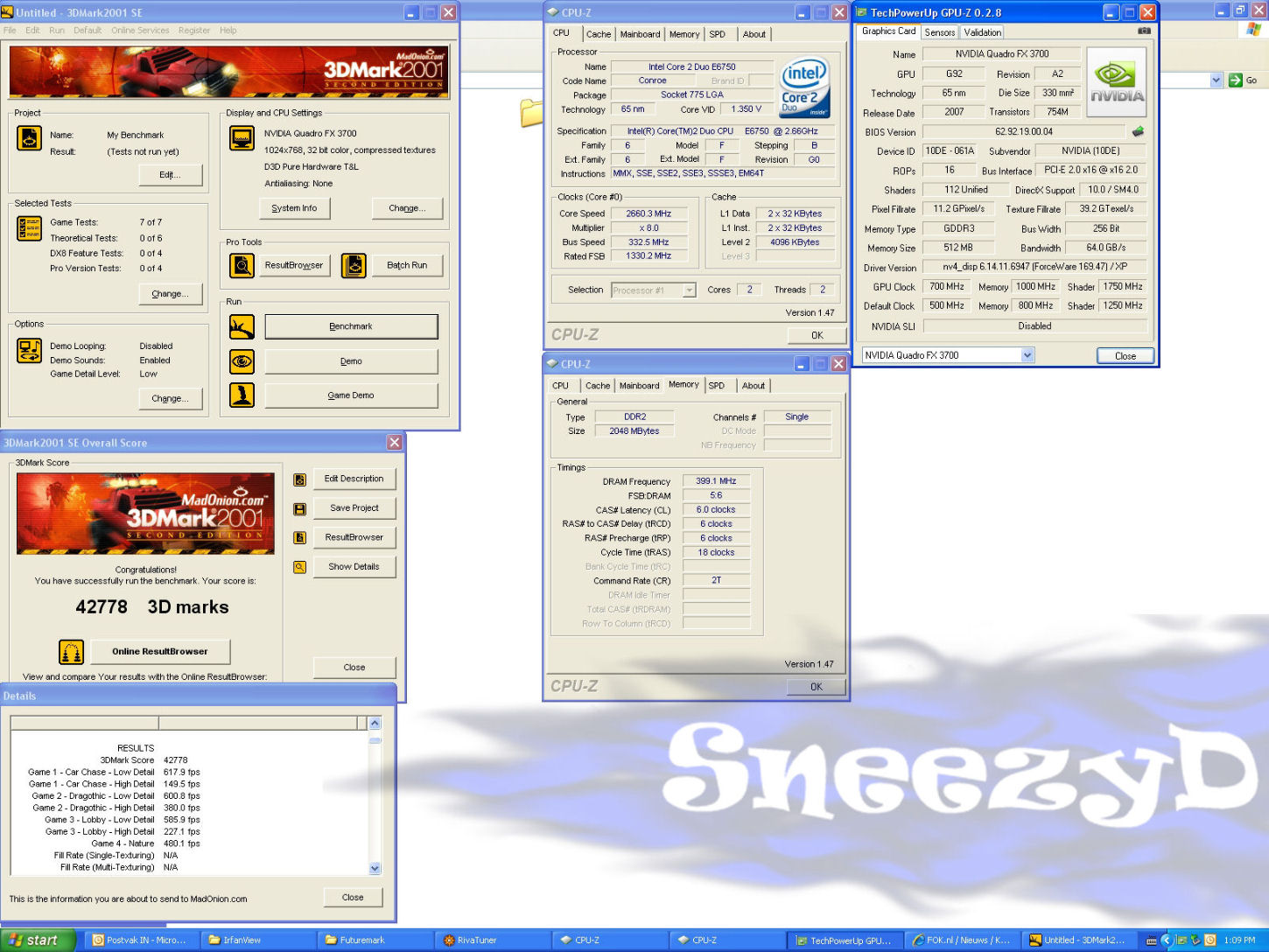
Task: Click the Batch Run icon in Pro Tools
Action: 354,265
